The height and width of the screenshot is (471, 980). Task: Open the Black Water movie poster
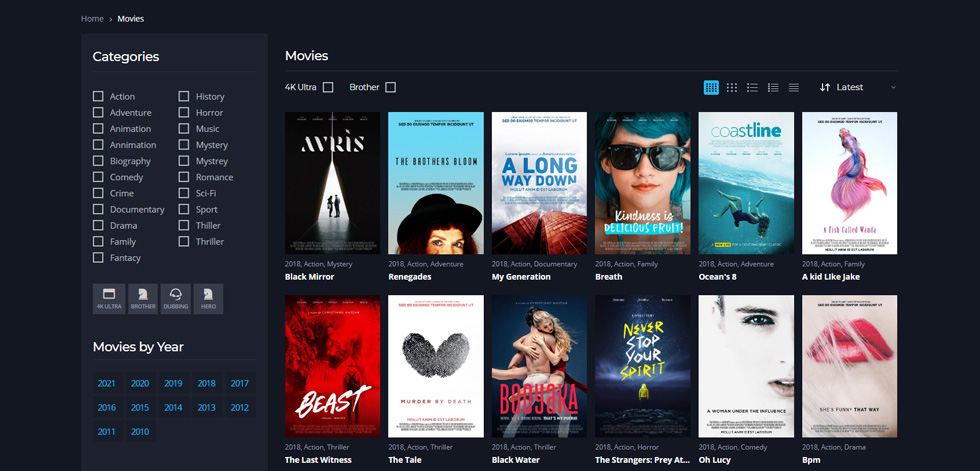539,366
